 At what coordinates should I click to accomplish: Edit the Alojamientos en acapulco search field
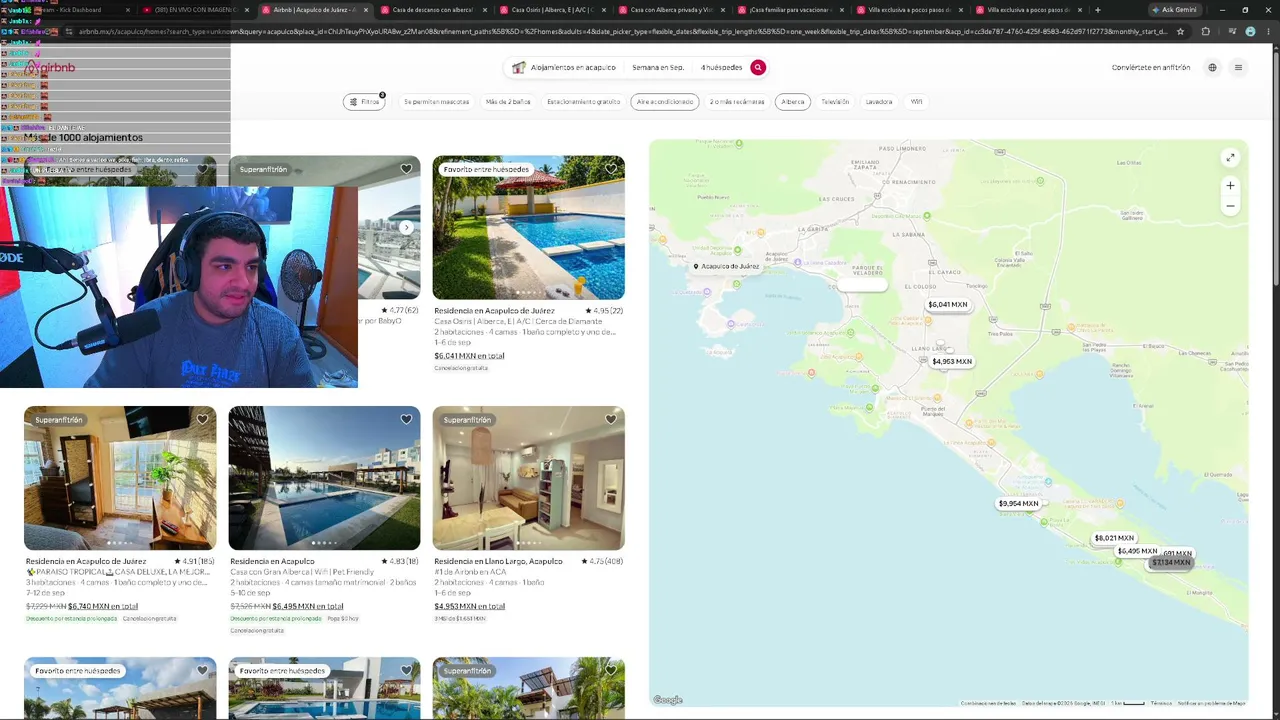(x=565, y=68)
